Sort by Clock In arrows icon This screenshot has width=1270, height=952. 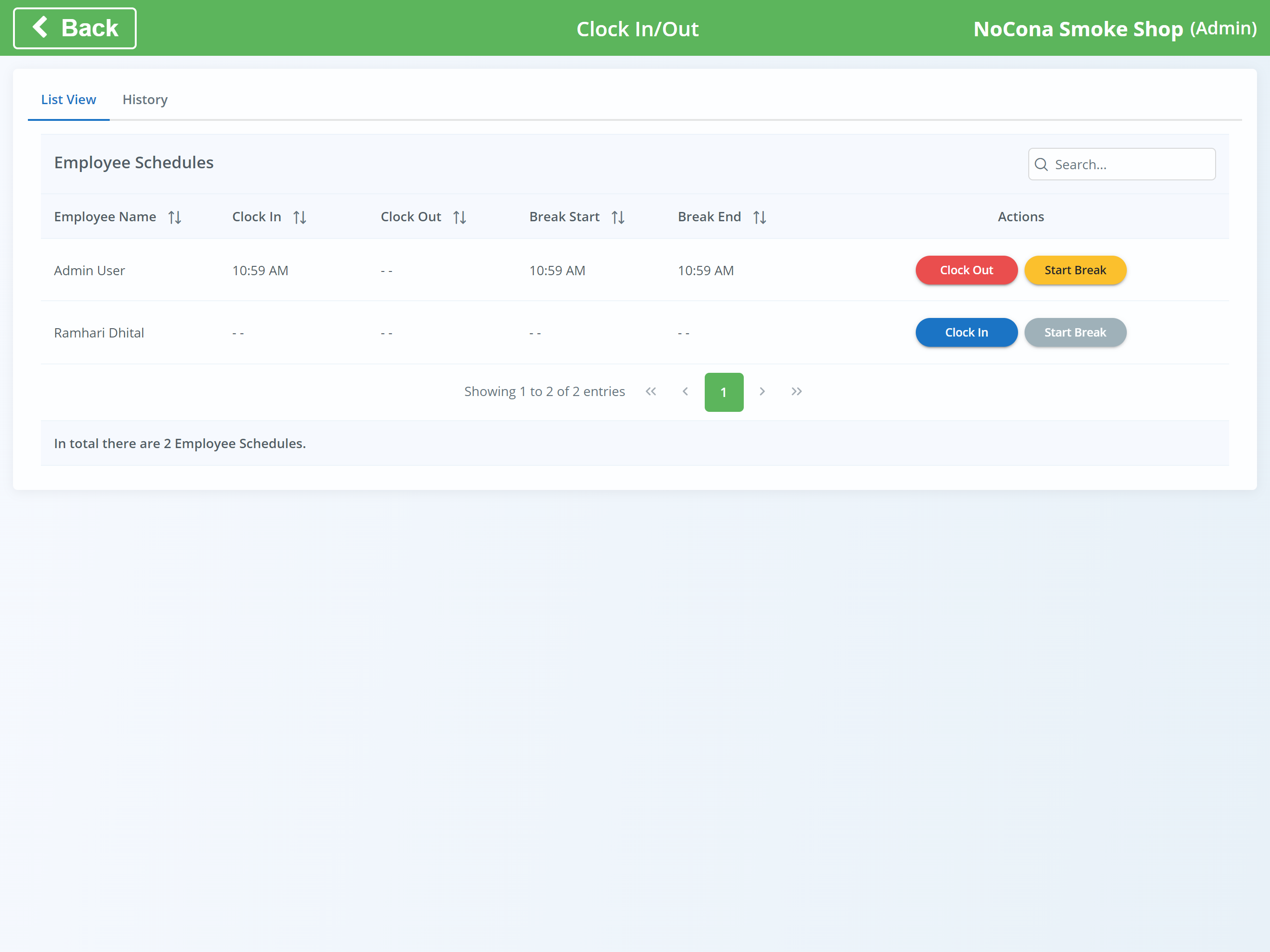[300, 217]
